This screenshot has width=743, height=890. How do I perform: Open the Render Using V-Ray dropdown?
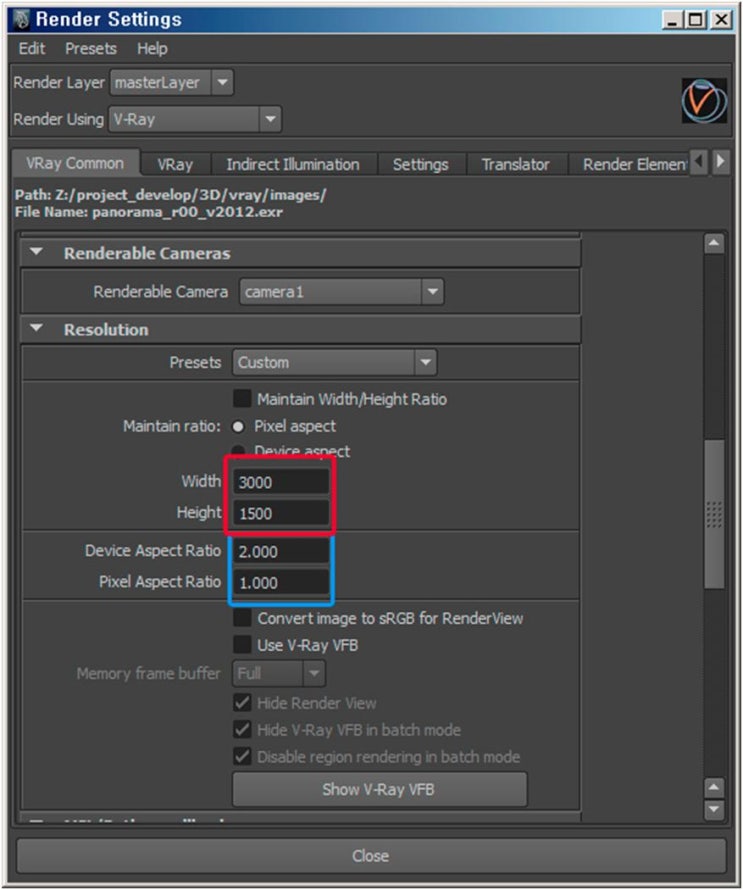click(195, 119)
